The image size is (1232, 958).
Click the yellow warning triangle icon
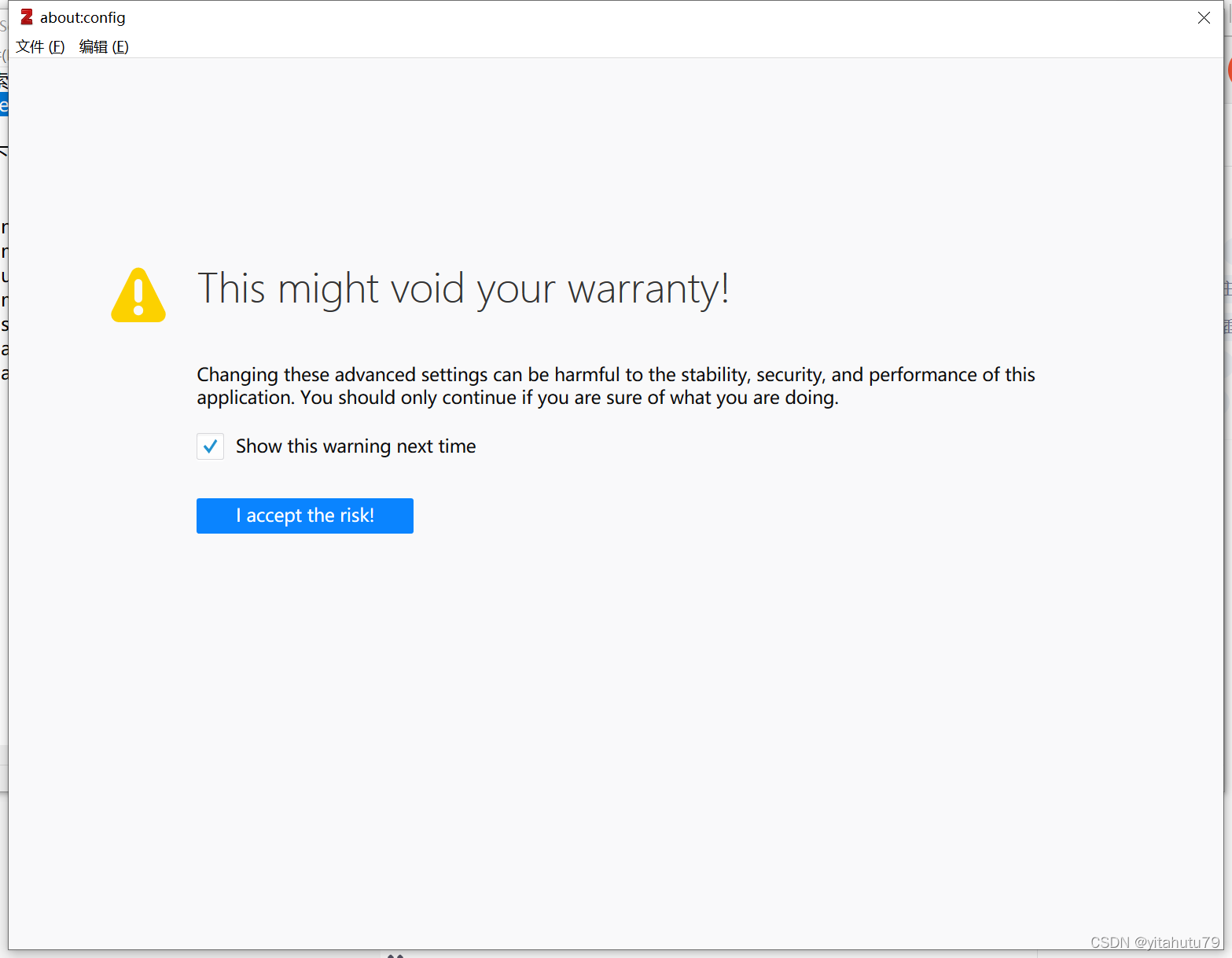[138, 295]
